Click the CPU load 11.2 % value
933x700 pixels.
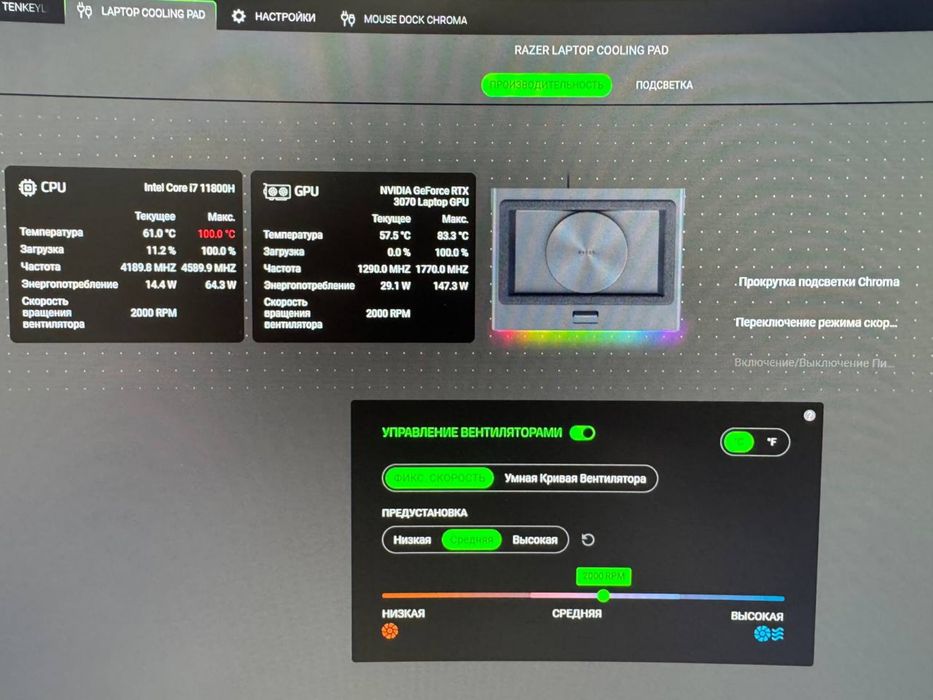pyautogui.click(x=161, y=251)
